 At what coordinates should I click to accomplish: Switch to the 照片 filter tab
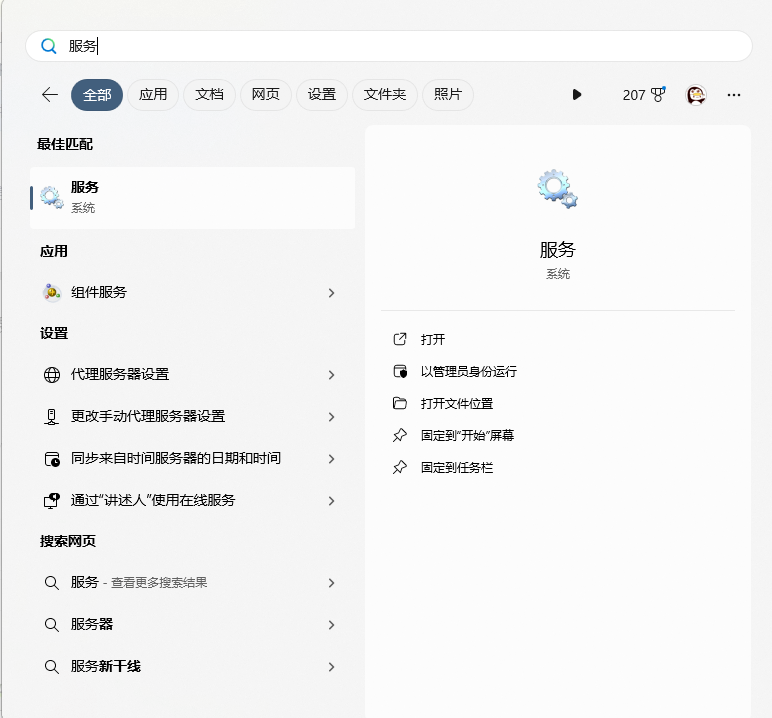pyautogui.click(x=448, y=95)
